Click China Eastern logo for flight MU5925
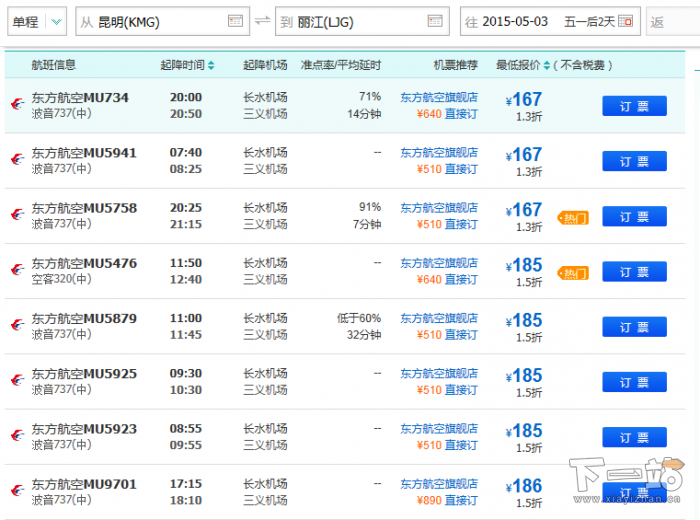 (17, 380)
